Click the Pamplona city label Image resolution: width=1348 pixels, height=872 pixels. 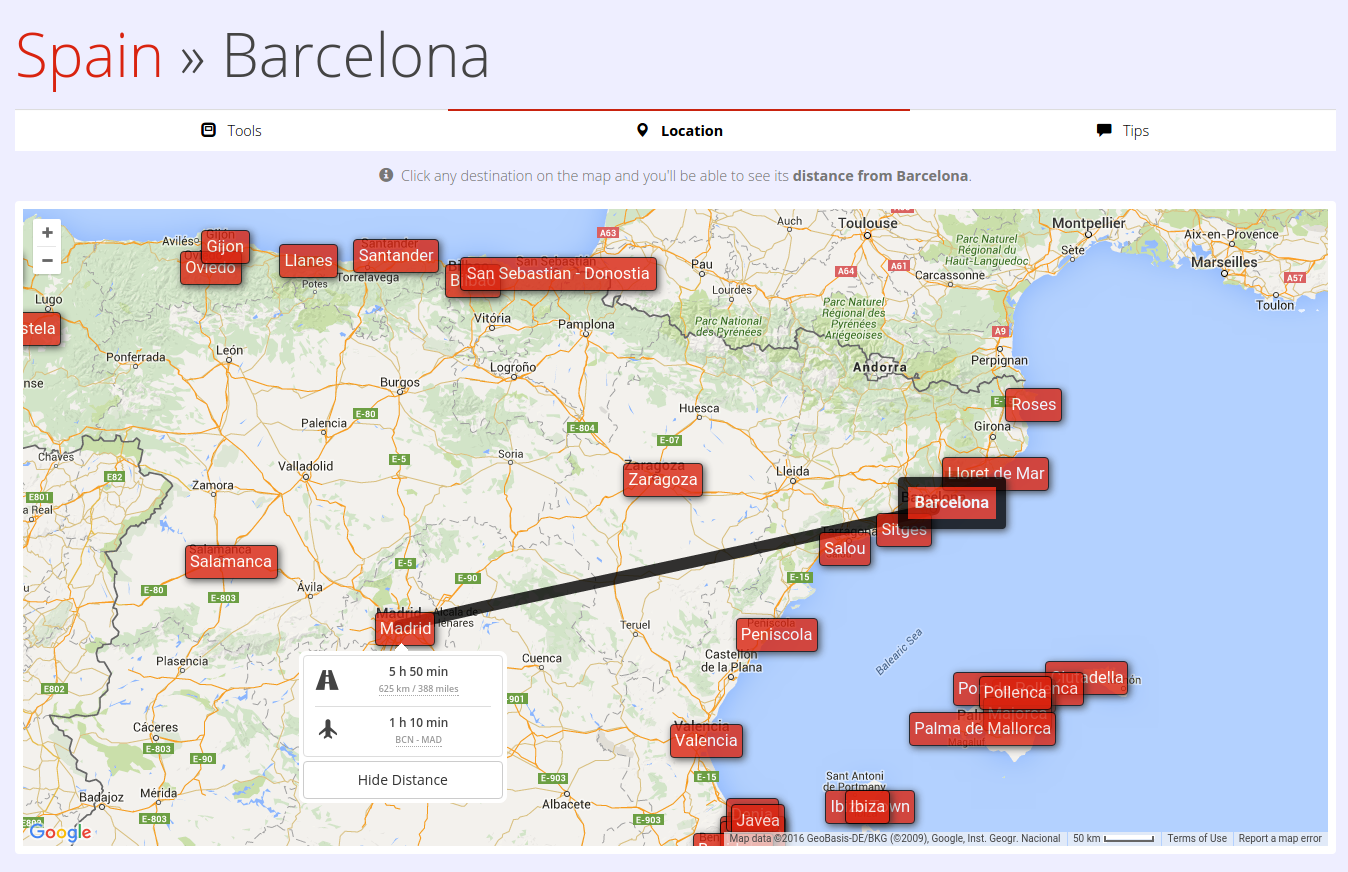[x=586, y=324]
